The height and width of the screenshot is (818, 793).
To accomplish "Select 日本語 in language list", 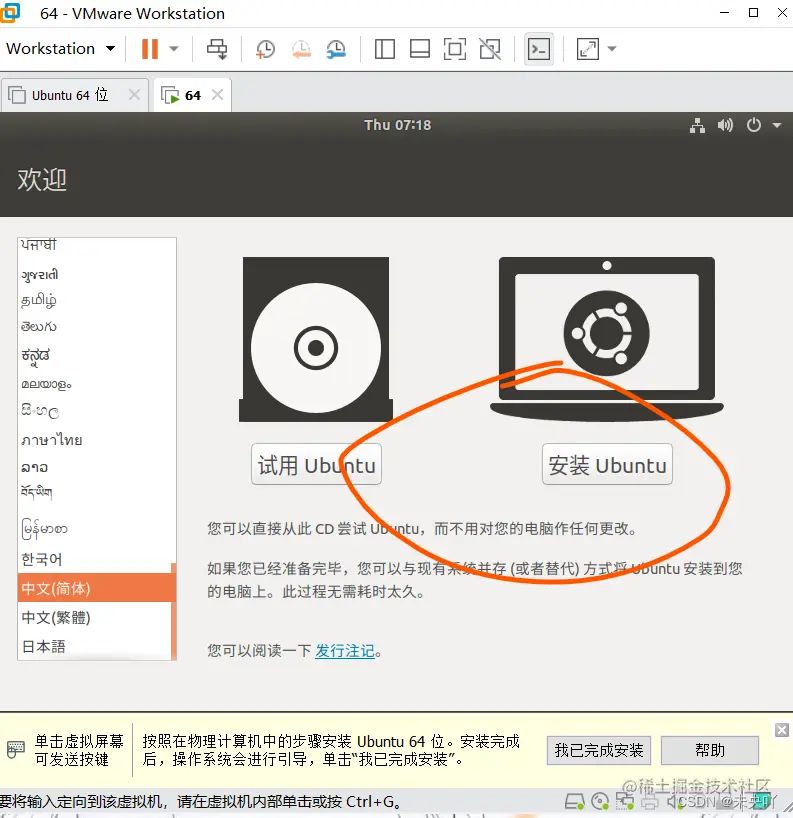I will tap(94, 646).
